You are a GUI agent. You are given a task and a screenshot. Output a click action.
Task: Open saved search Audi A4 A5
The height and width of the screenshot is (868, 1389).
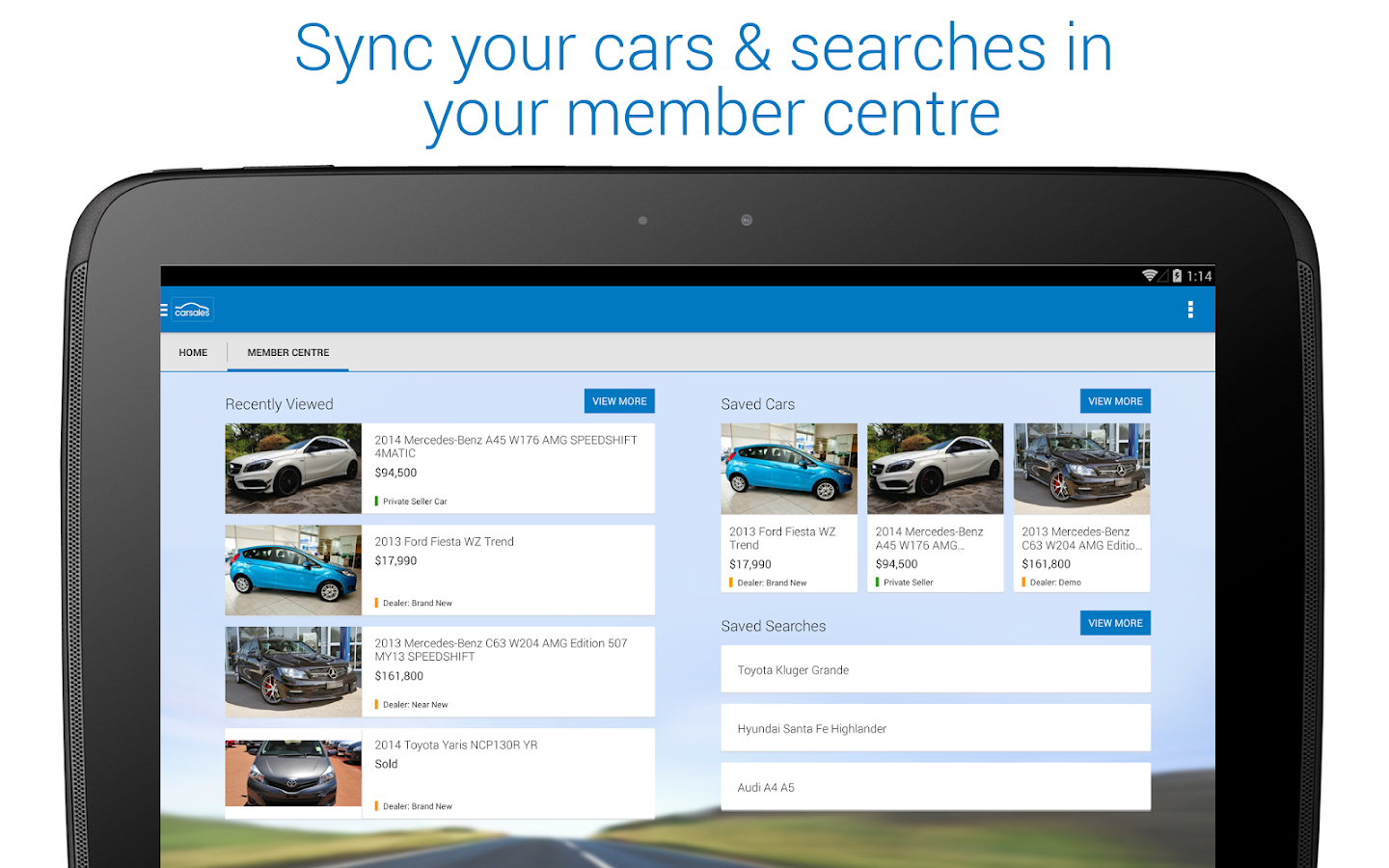936,787
